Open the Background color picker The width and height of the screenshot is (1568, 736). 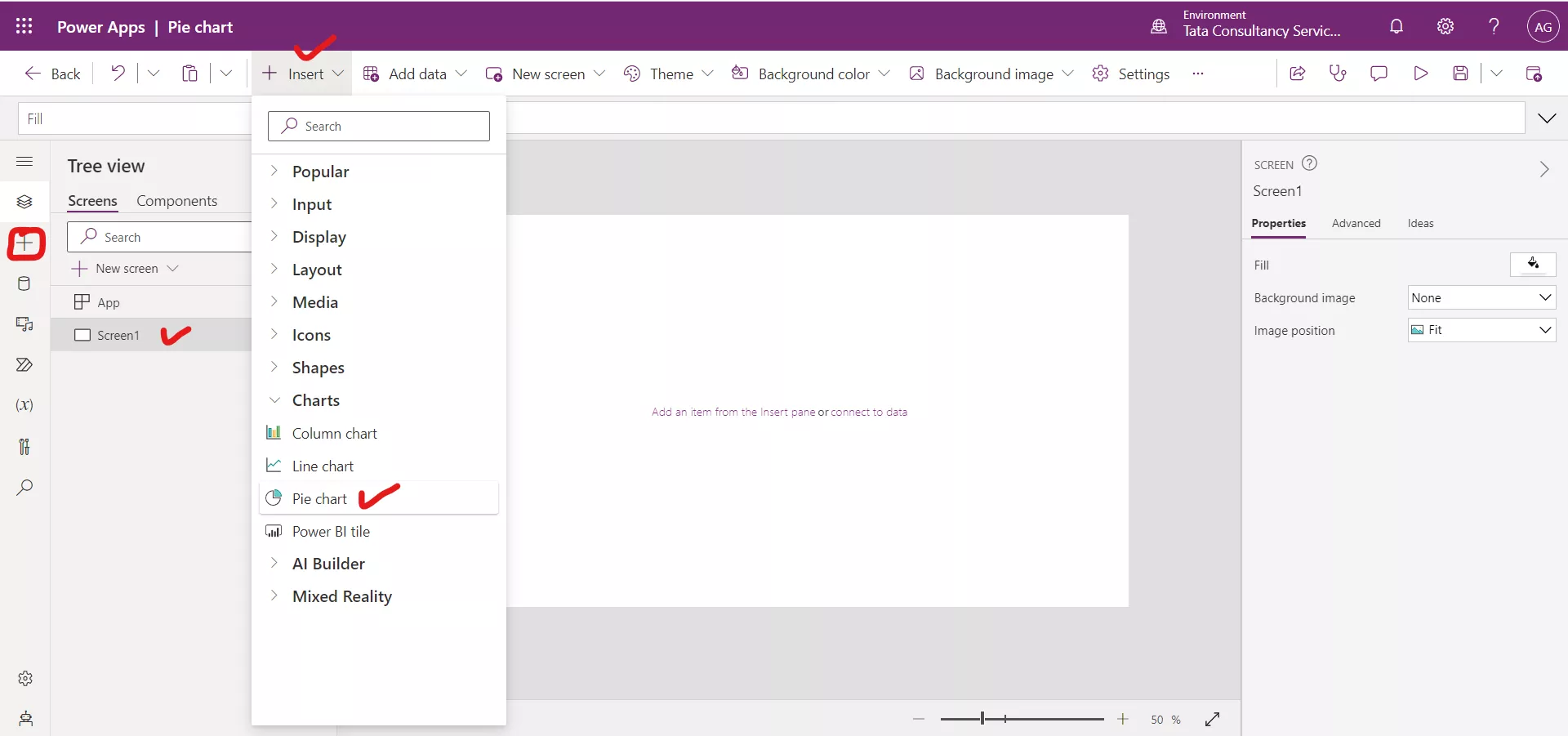[811, 73]
